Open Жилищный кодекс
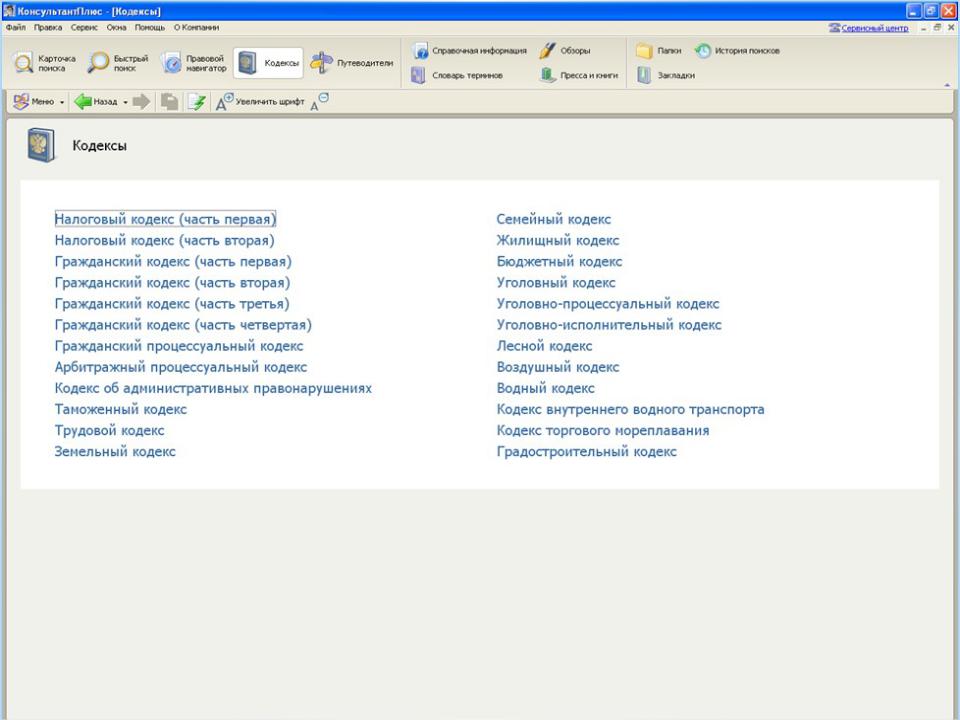 pos(558,240)
